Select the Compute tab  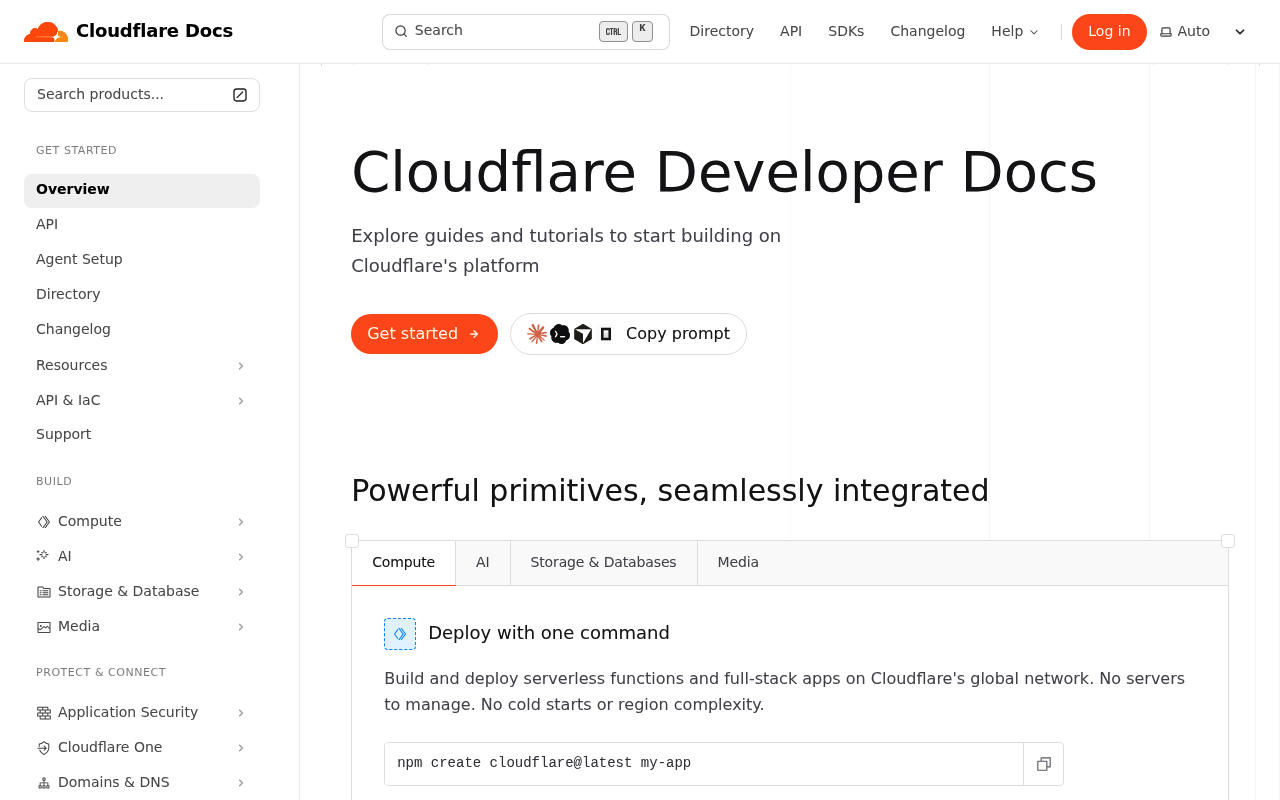point(404,563)
